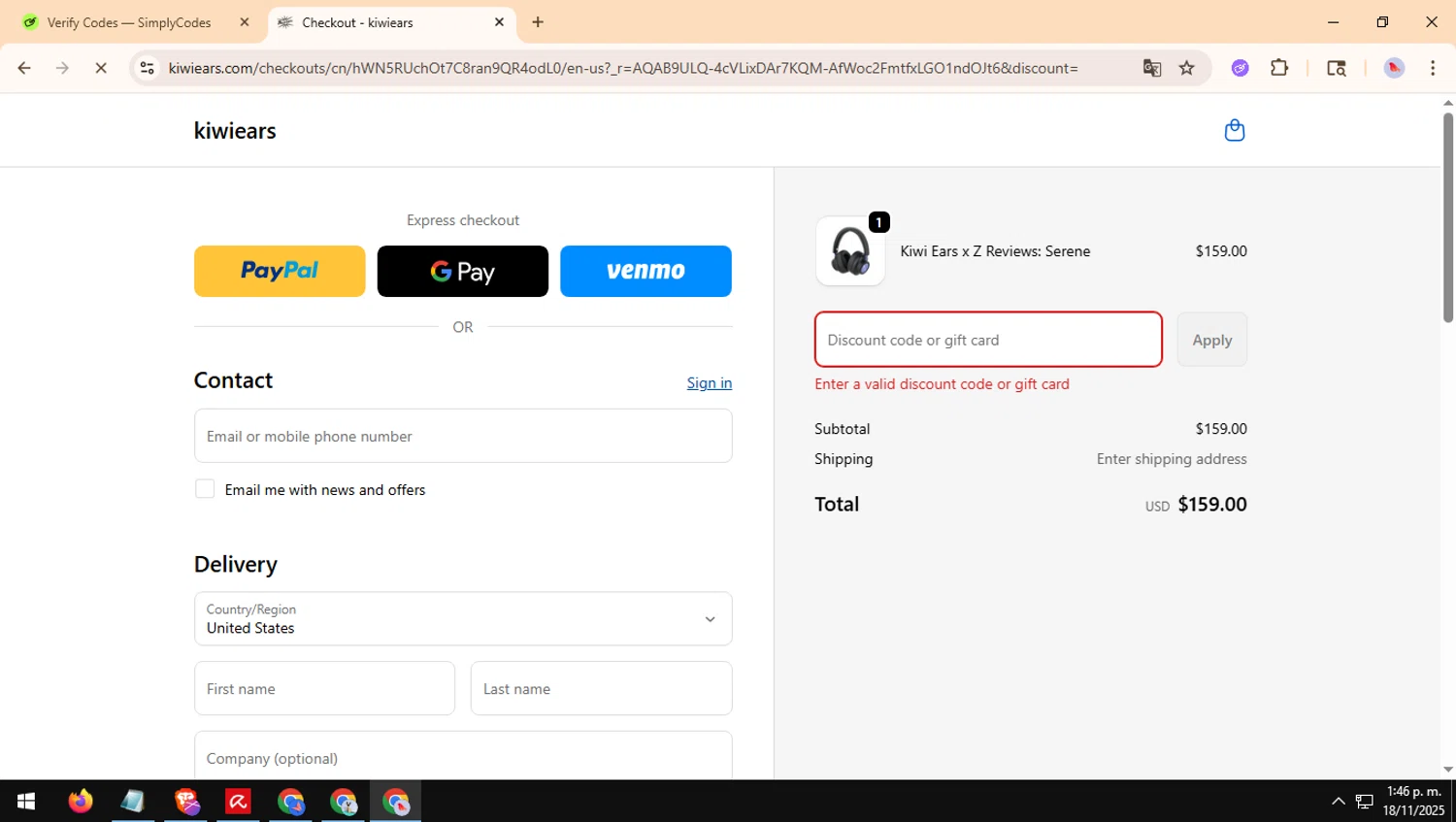Open the Chrome profile avatar
Viewport: 1456px width, 822px height.
coord(1394,68)
